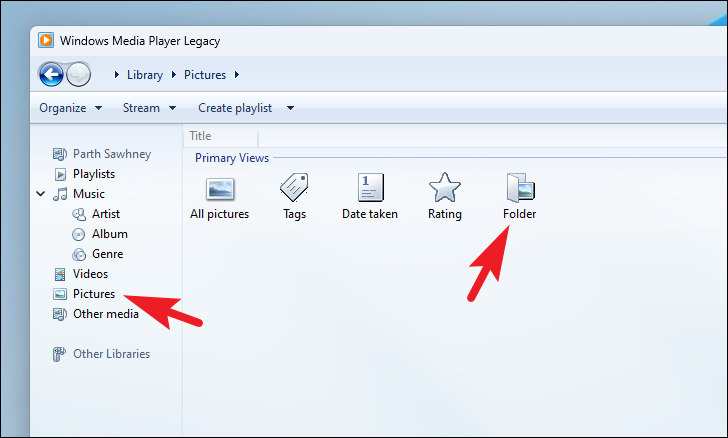
Task: Expand breadcrumb arrow after Pictures
Action: pyautogui.click(x=237, y=74)
